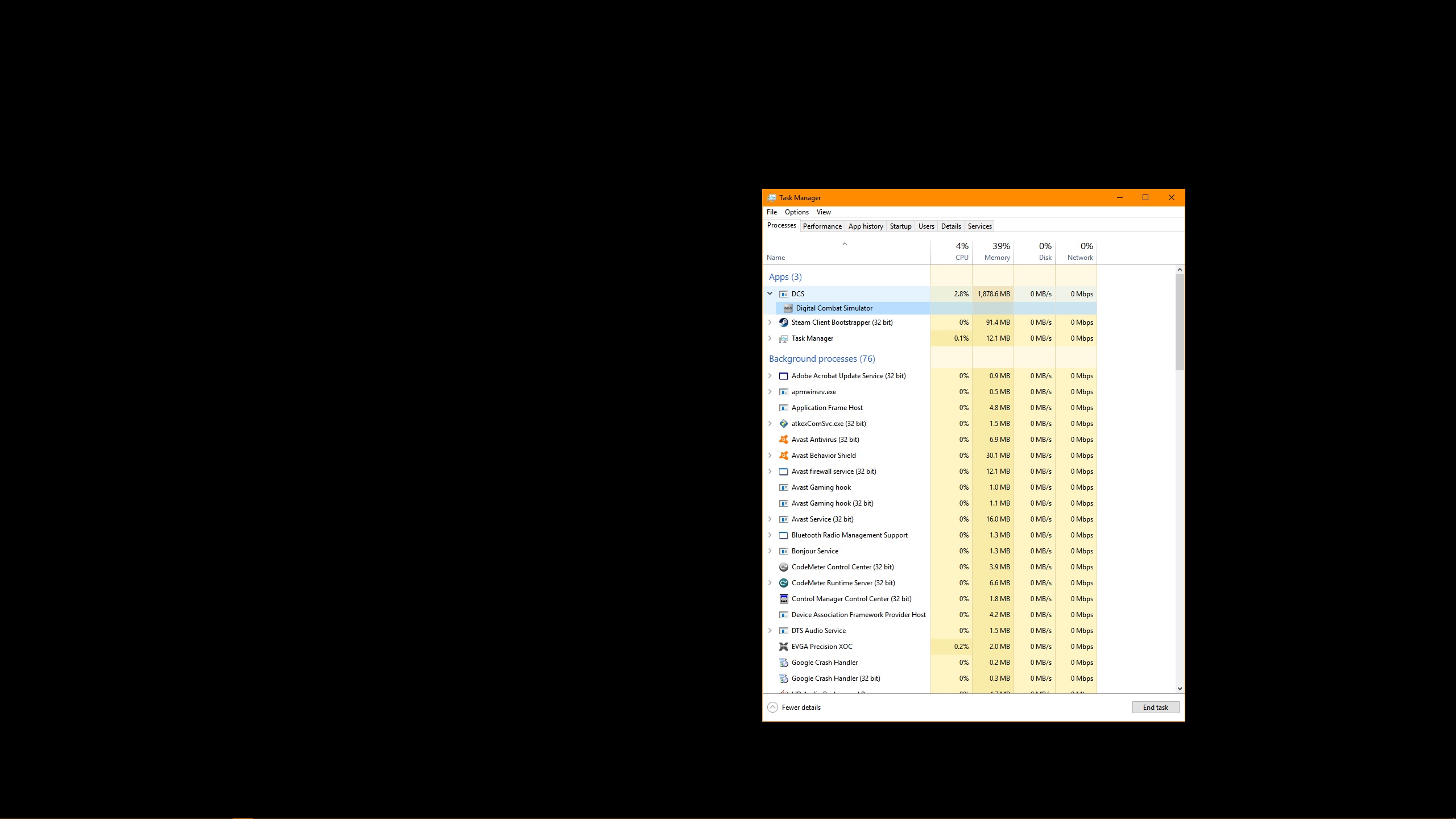
Task: Click the Task Manager title bar icon
Action: point(771,198)
